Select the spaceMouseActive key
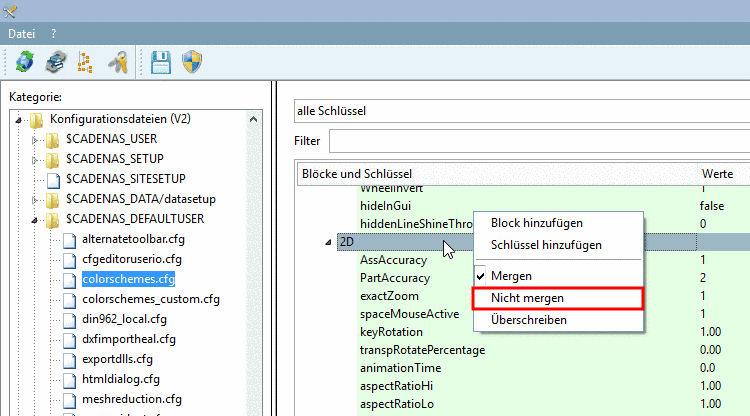The width and height of the screenshot is (750, 416). point(409,314)
